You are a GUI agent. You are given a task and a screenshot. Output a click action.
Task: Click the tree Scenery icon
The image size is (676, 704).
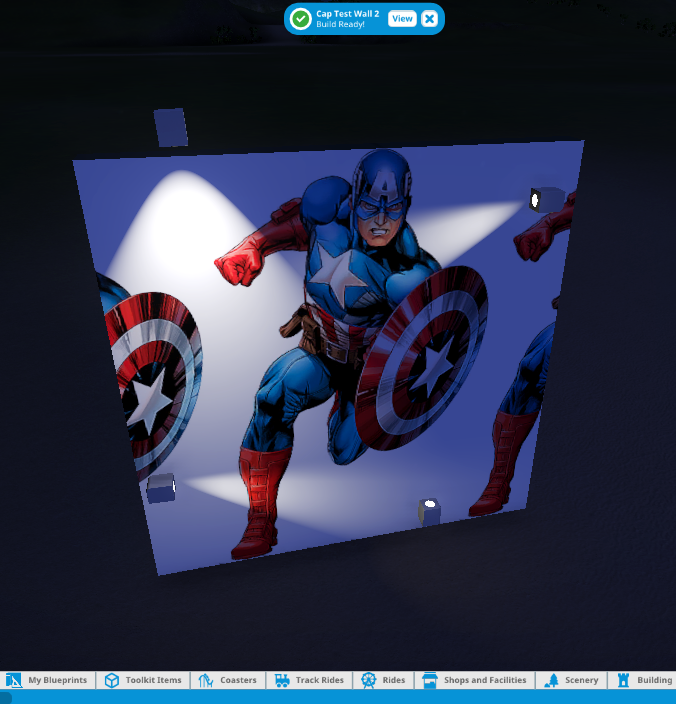[x=551, y=680]
